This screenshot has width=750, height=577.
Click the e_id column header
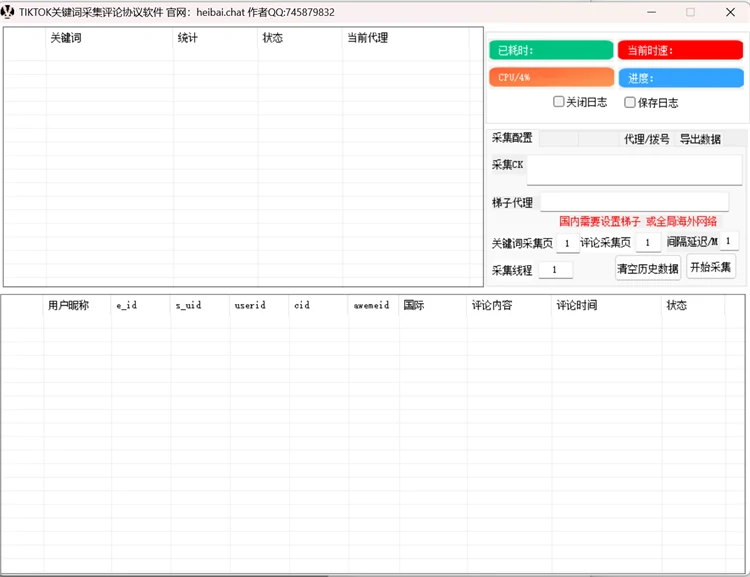[141, 305]
